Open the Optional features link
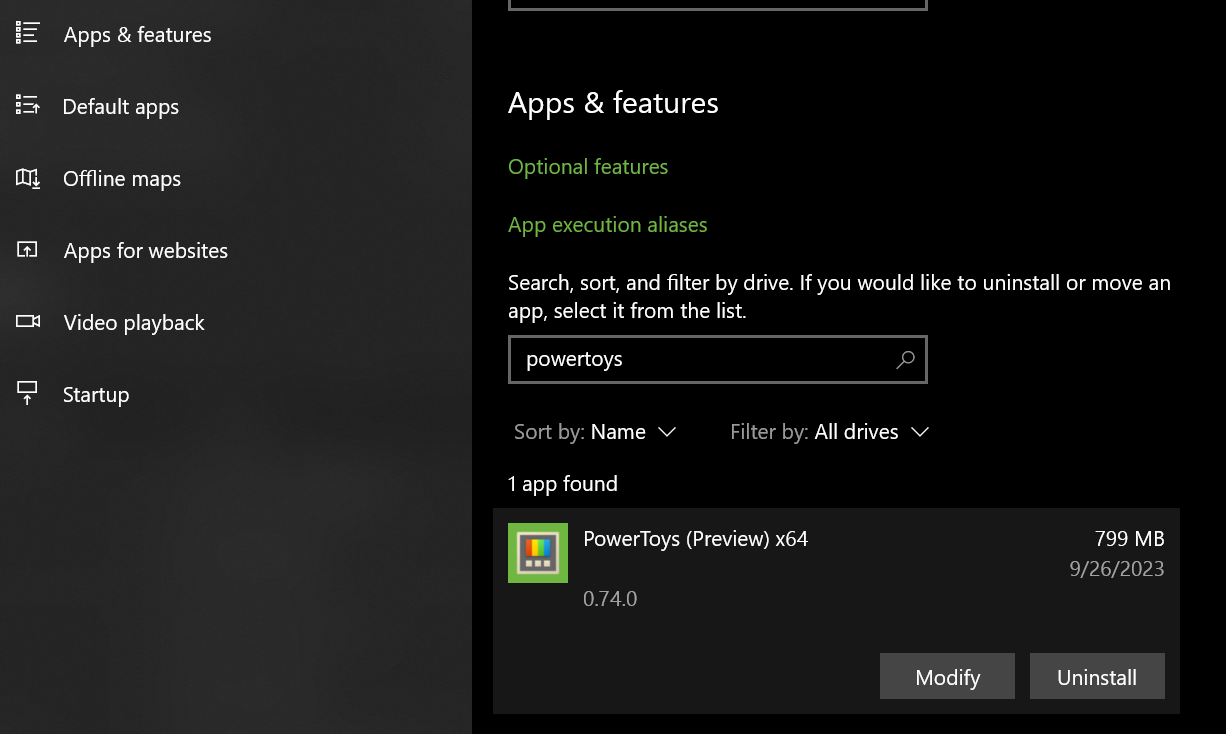This screenshot has width=1226, height=734. point(588,166)
